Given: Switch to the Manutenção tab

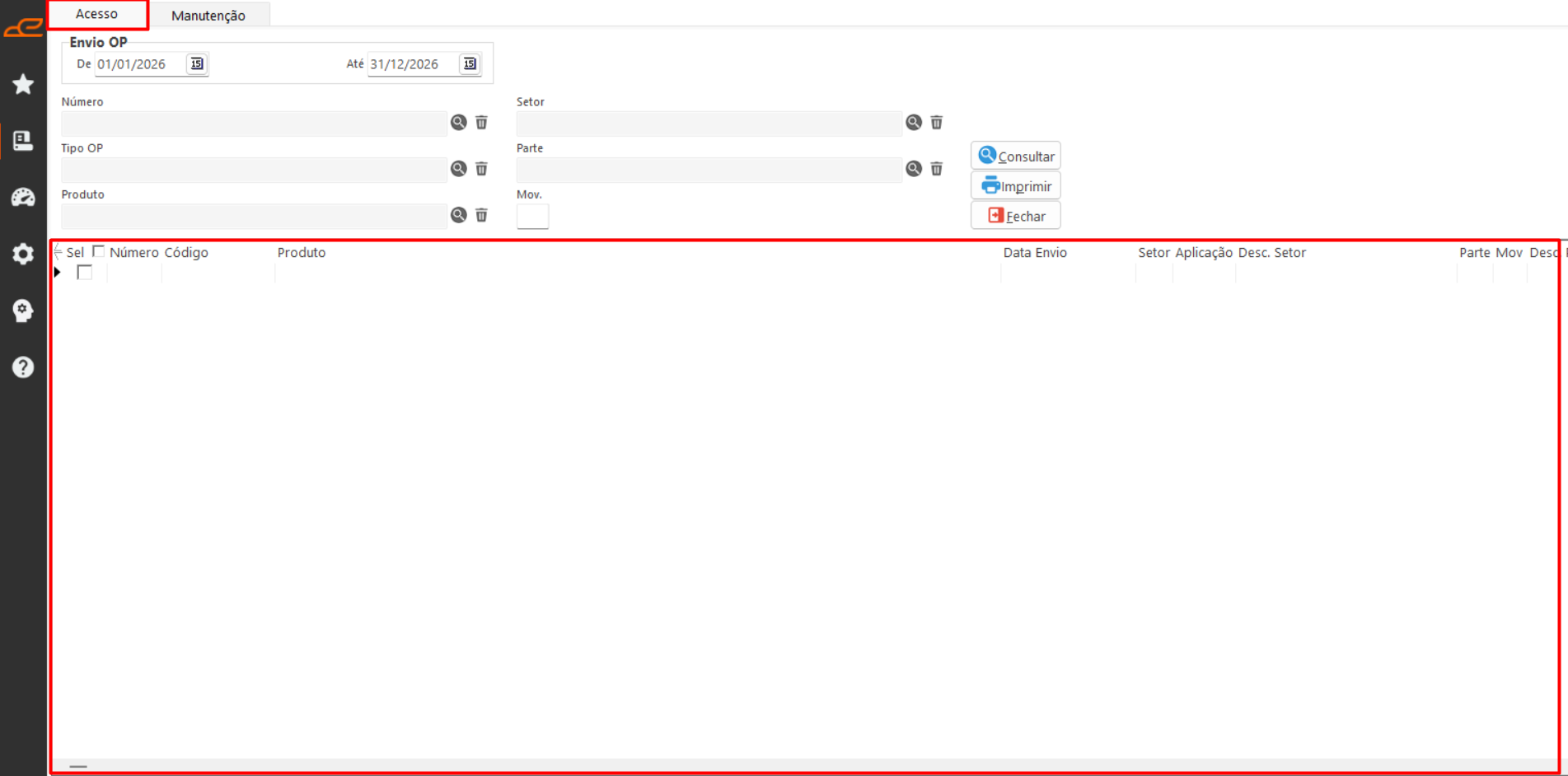Looking at the screenshot, I should point(208,15).
